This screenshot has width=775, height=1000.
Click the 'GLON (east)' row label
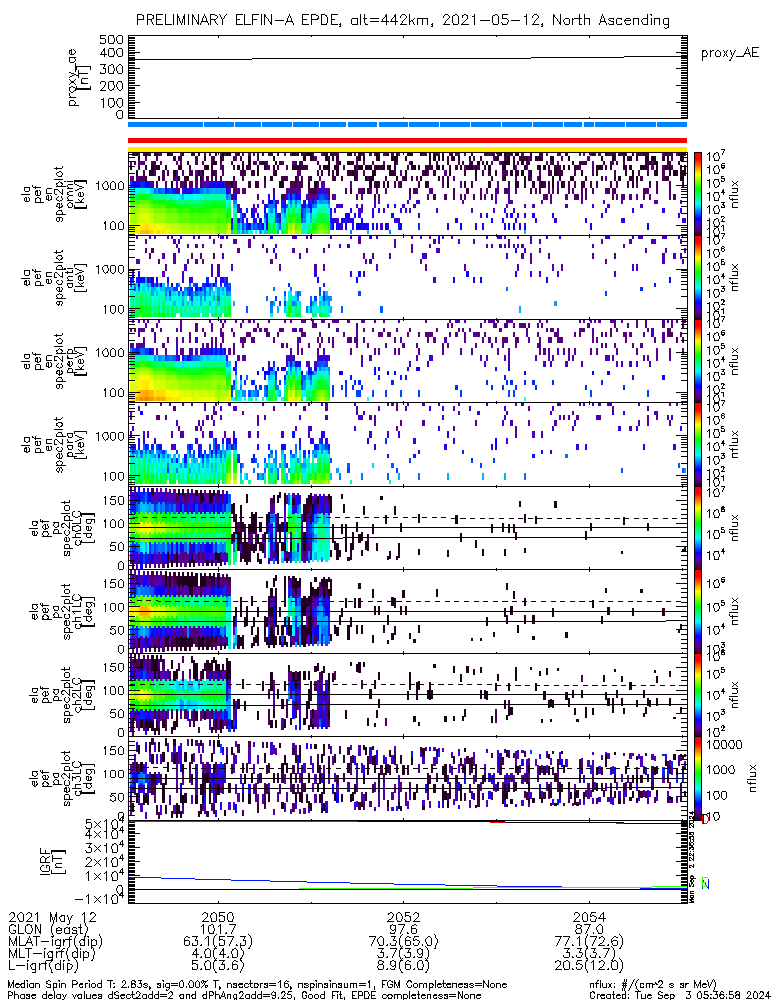coord(50,930)
